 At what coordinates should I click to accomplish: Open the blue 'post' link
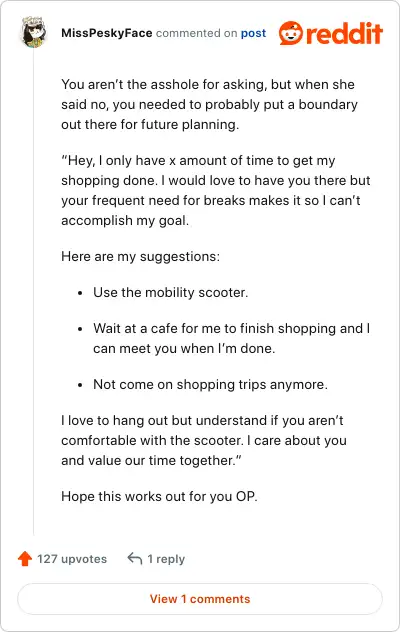pyautogui.click(x=253, y=33)
